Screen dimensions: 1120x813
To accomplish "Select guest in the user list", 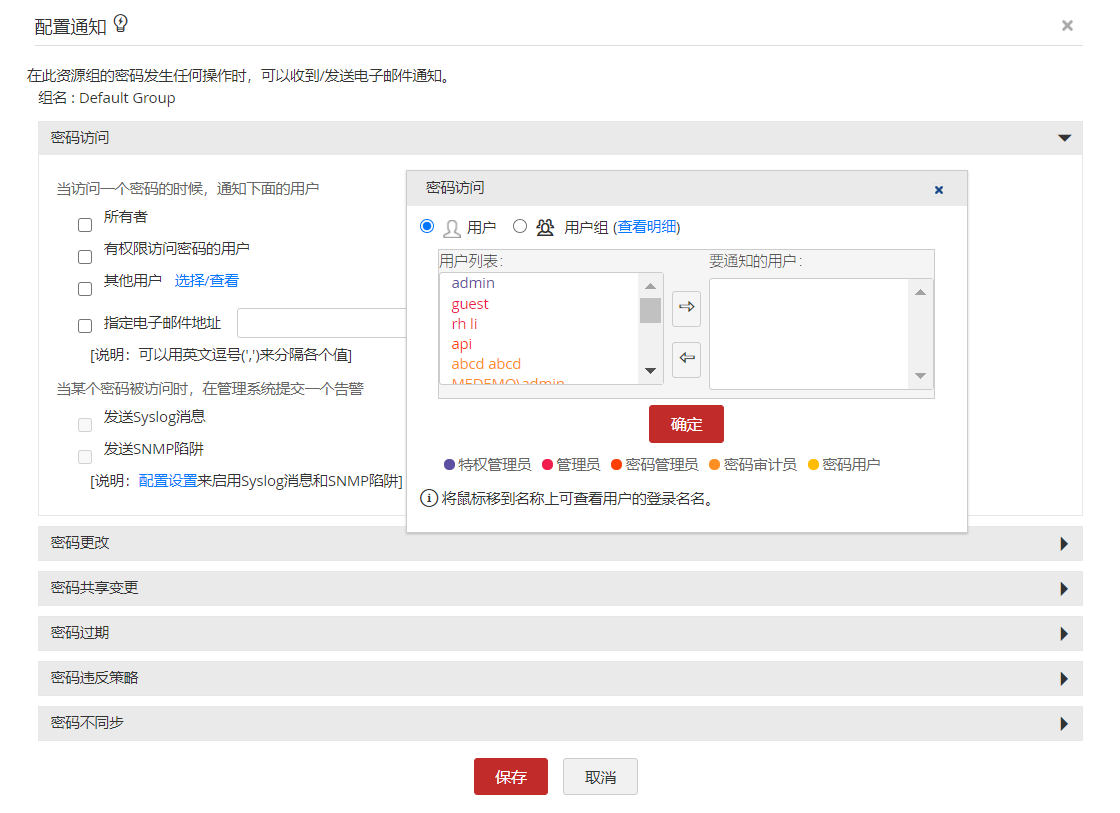I will [x=470, y=304].
